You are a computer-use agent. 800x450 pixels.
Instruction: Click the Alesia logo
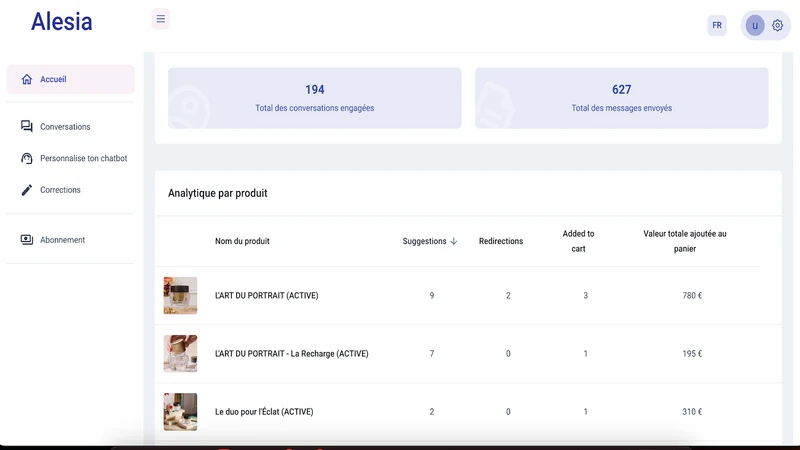coord(61,21)
